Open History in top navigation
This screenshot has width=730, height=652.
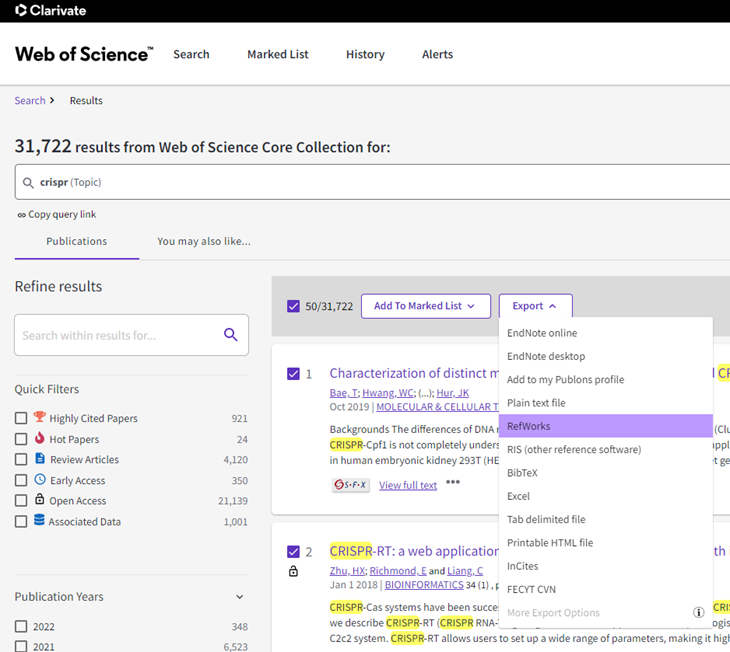pos(365,54)
